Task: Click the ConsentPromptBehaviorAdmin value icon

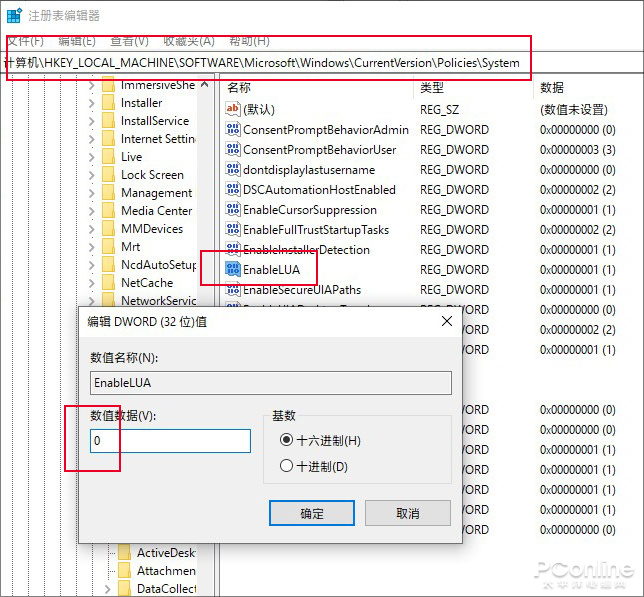Action: click(x=233, y=130)
